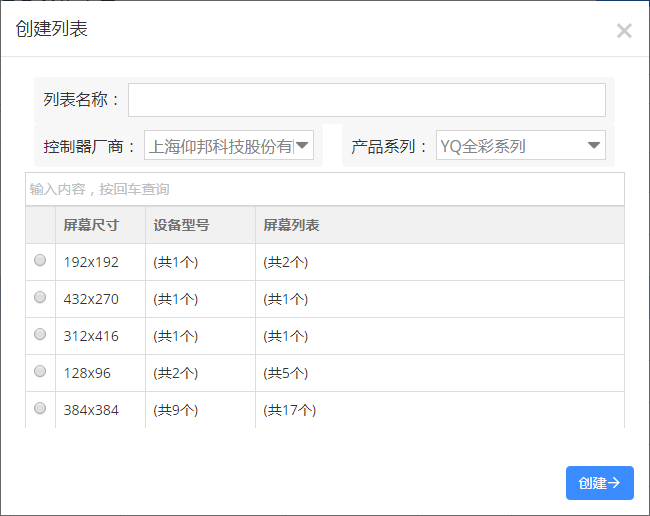This screenshot has height=516, width=650.
Task: Click (共5个) screen list for 128x96
Action: pos(286,373)
